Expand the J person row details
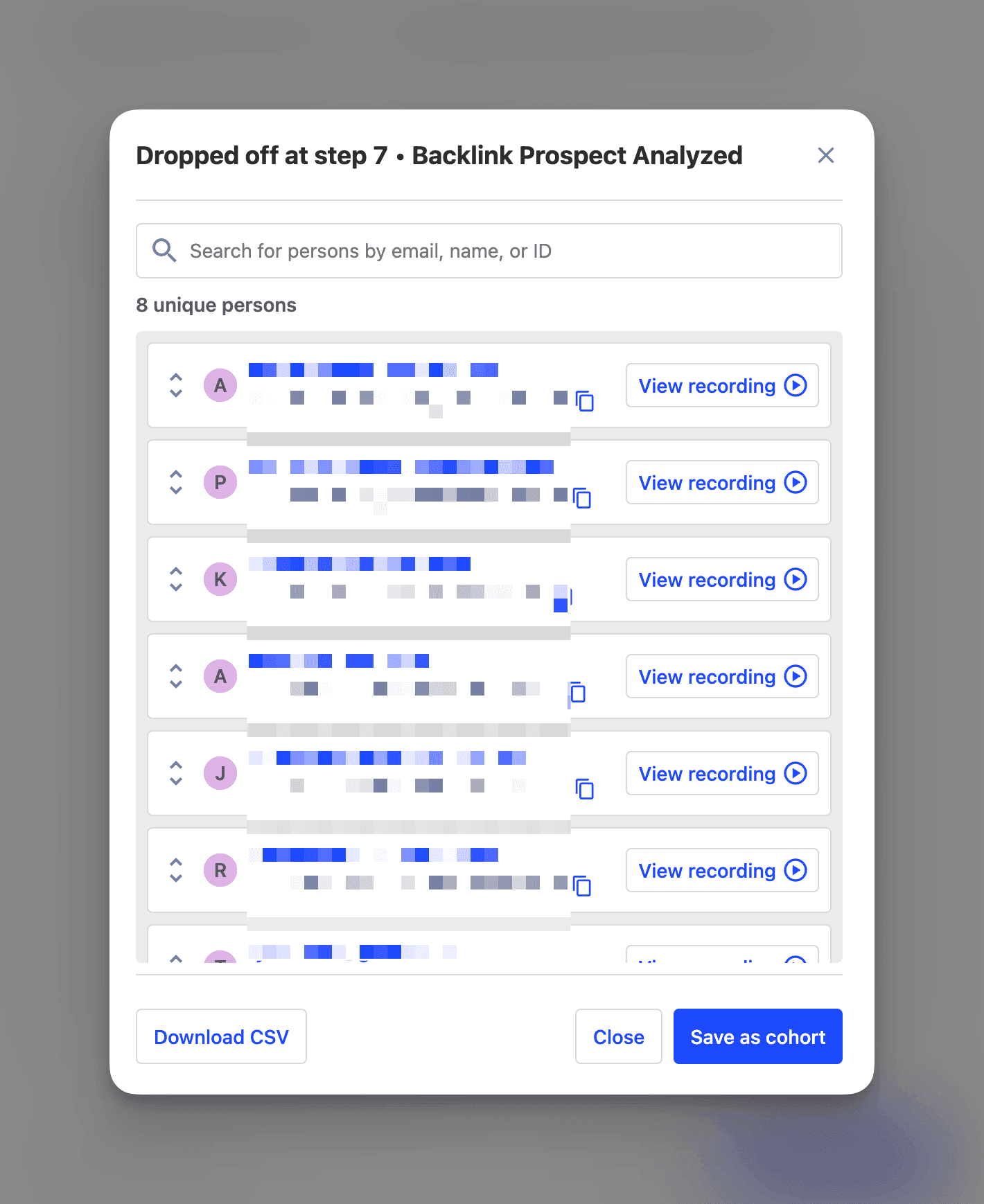984x1204 pixels. (176, 773)
